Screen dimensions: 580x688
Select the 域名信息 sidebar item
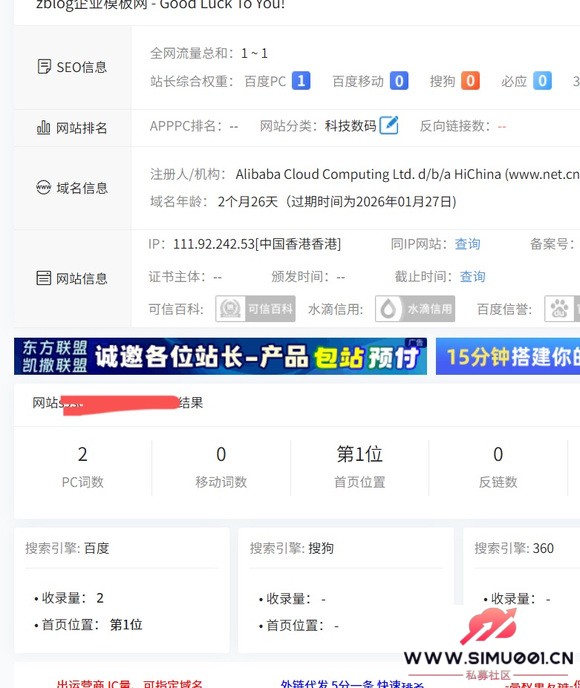[x=72, y=188]
